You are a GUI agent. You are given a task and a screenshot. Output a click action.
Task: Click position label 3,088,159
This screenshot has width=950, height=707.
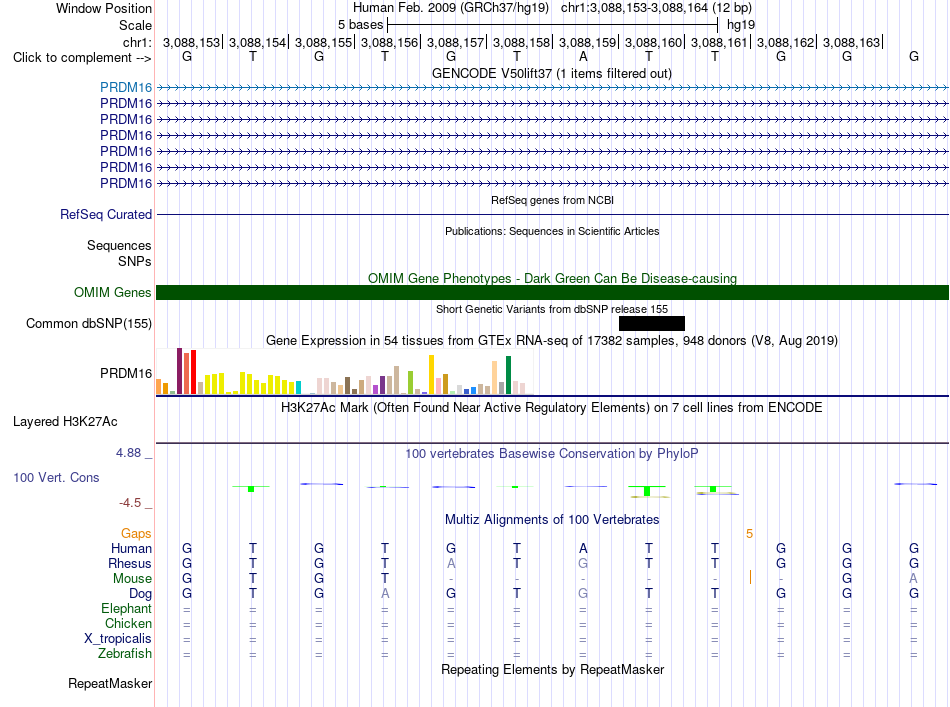tap(588, 42)
